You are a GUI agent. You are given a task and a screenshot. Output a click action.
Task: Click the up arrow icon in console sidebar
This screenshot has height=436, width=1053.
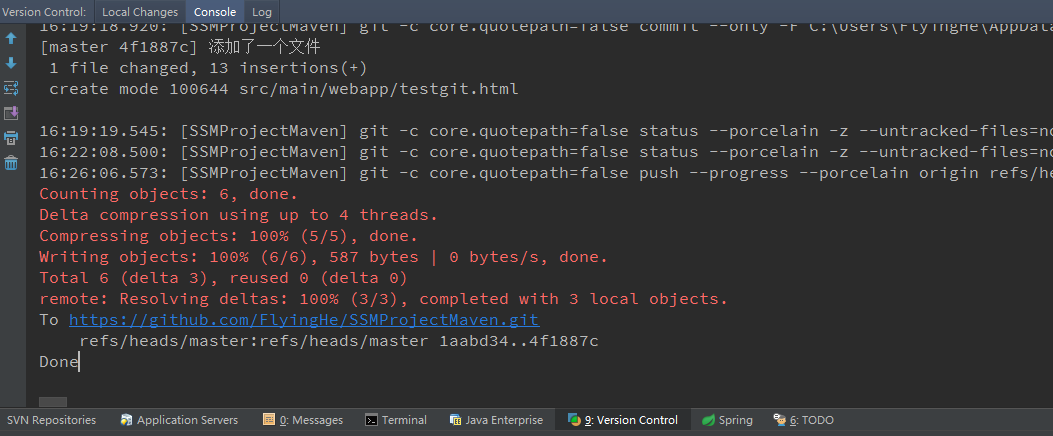[x=11, y=38]
